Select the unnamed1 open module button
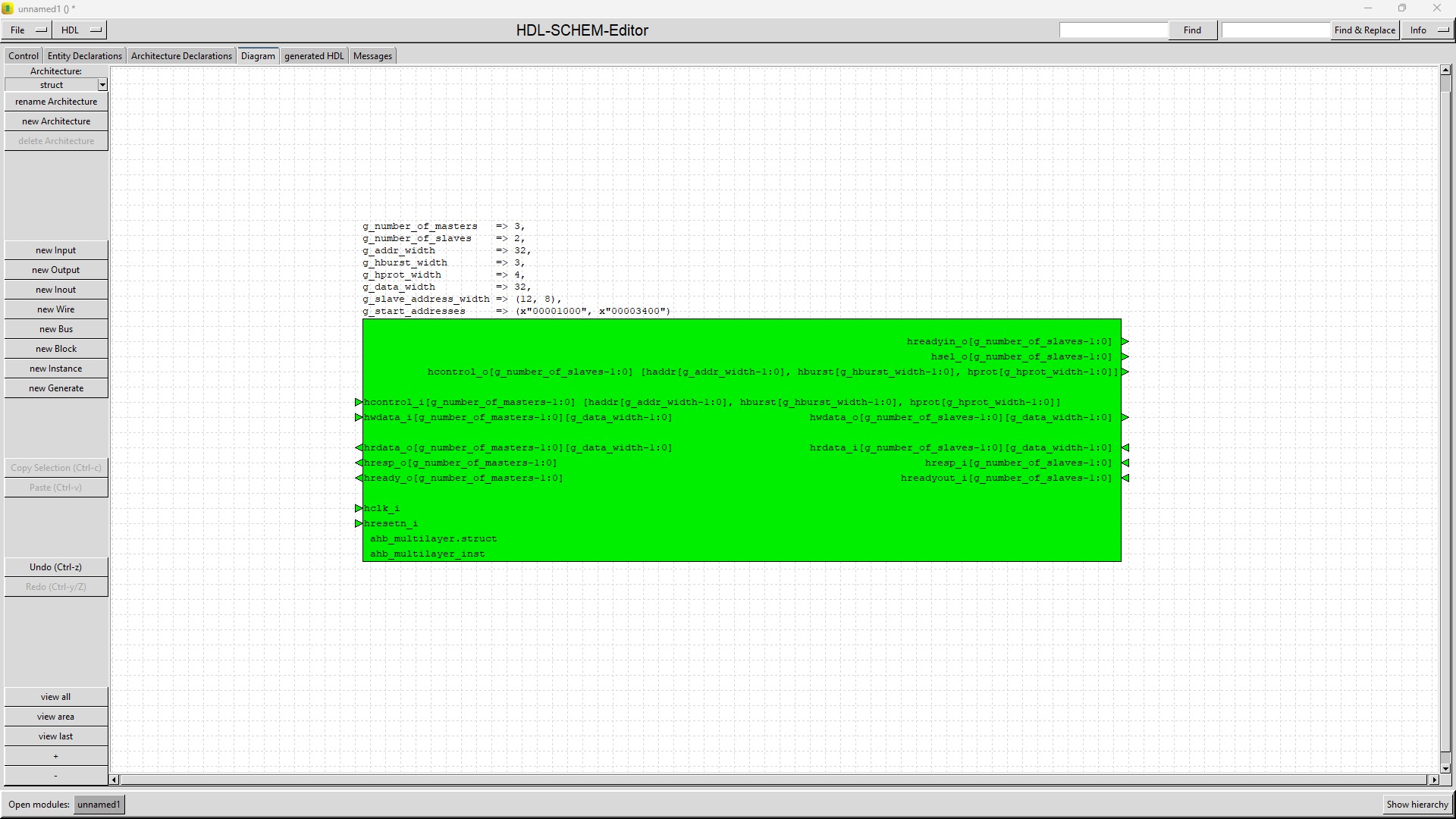1456x819 pixels. pyautogui.click(x=99, y=805)
